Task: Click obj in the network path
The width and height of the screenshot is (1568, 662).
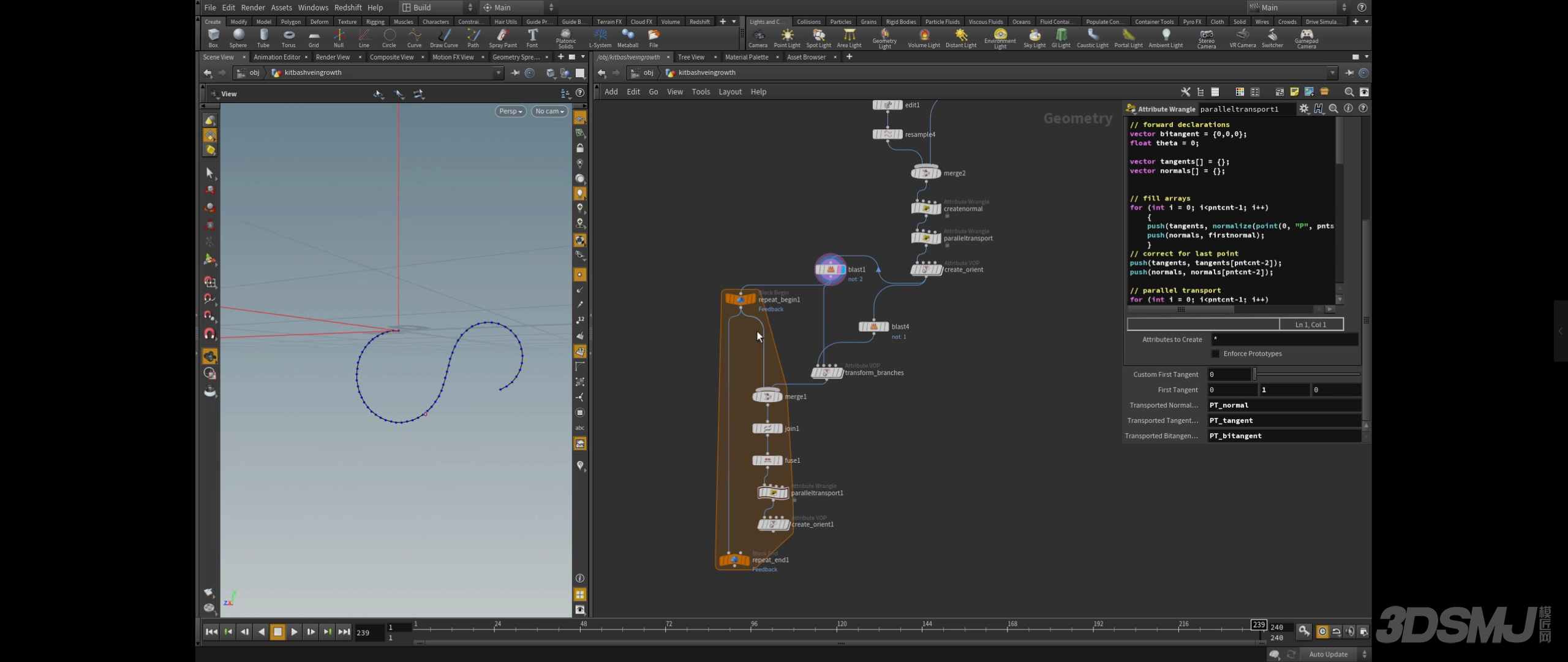Action: coord(648,73)
